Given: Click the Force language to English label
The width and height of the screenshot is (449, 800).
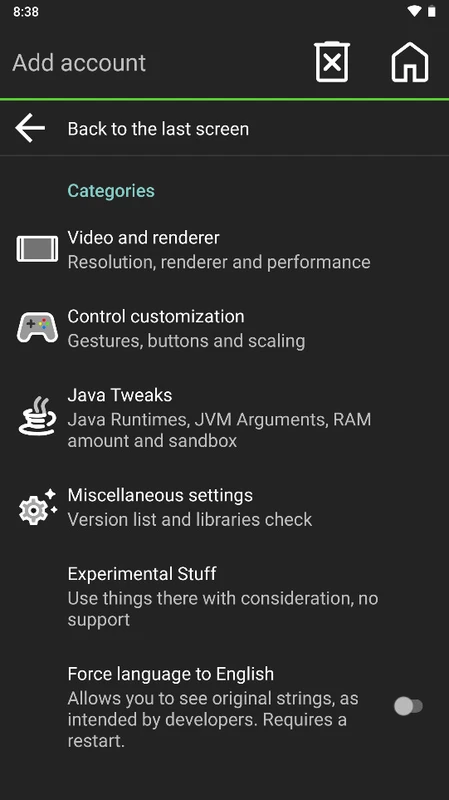Looking at the screenshot, I should click(x=170, y=674).
